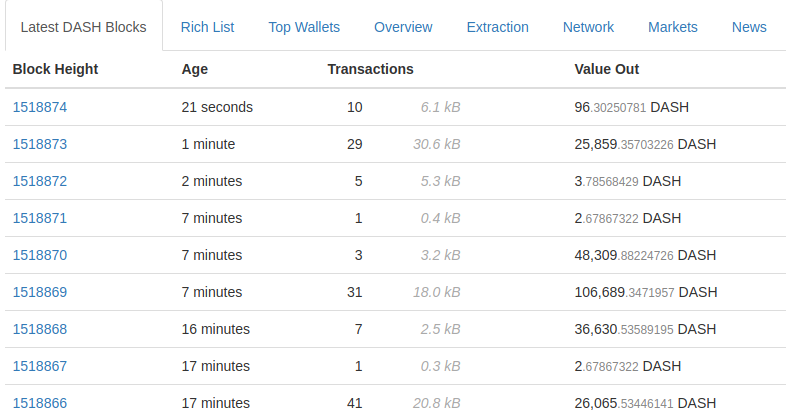Select the '1 minute' age cell
The width and height of the screenshot is (786, 416).
208,144
